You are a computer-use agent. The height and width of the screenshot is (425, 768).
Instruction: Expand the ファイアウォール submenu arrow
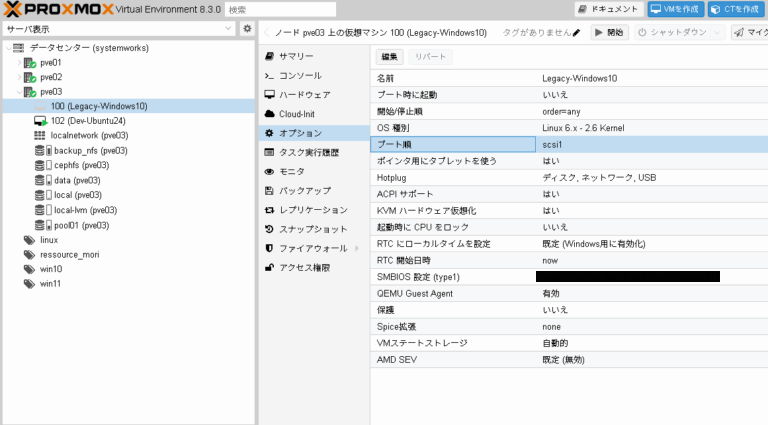(x=357, y=248)
